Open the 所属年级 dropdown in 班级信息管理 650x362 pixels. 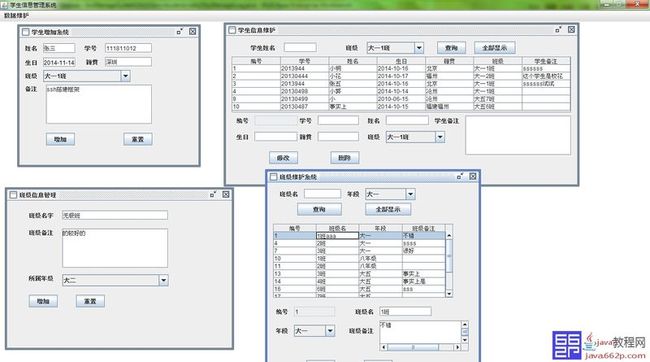(x=163, y=280)
